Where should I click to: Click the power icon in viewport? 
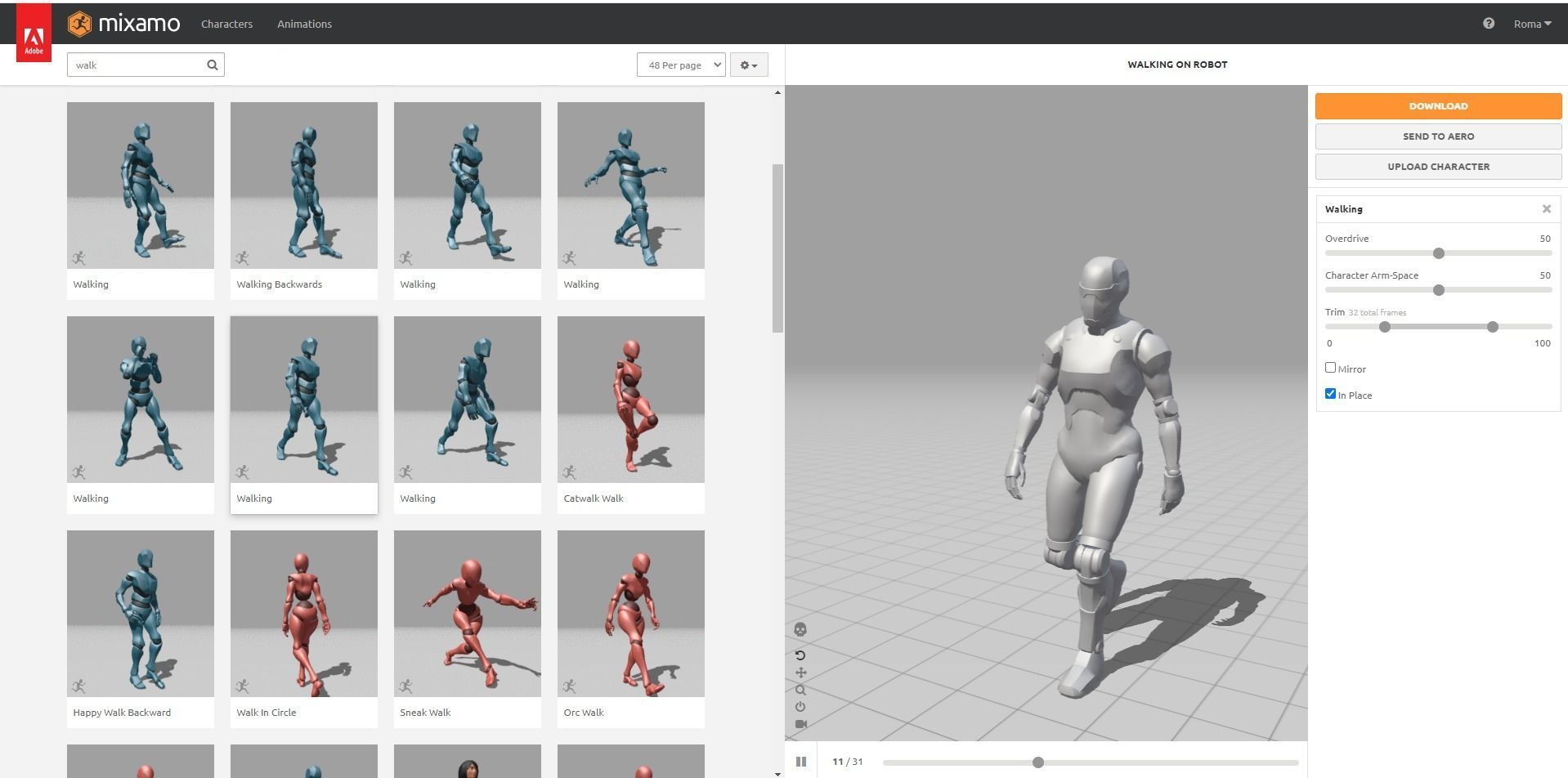[800, 707]
